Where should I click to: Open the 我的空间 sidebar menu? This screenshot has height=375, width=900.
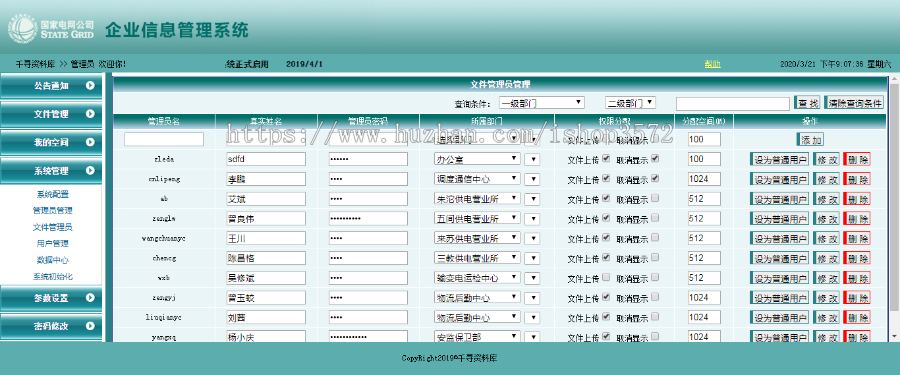pyautogui.click(x=51, y=142)
